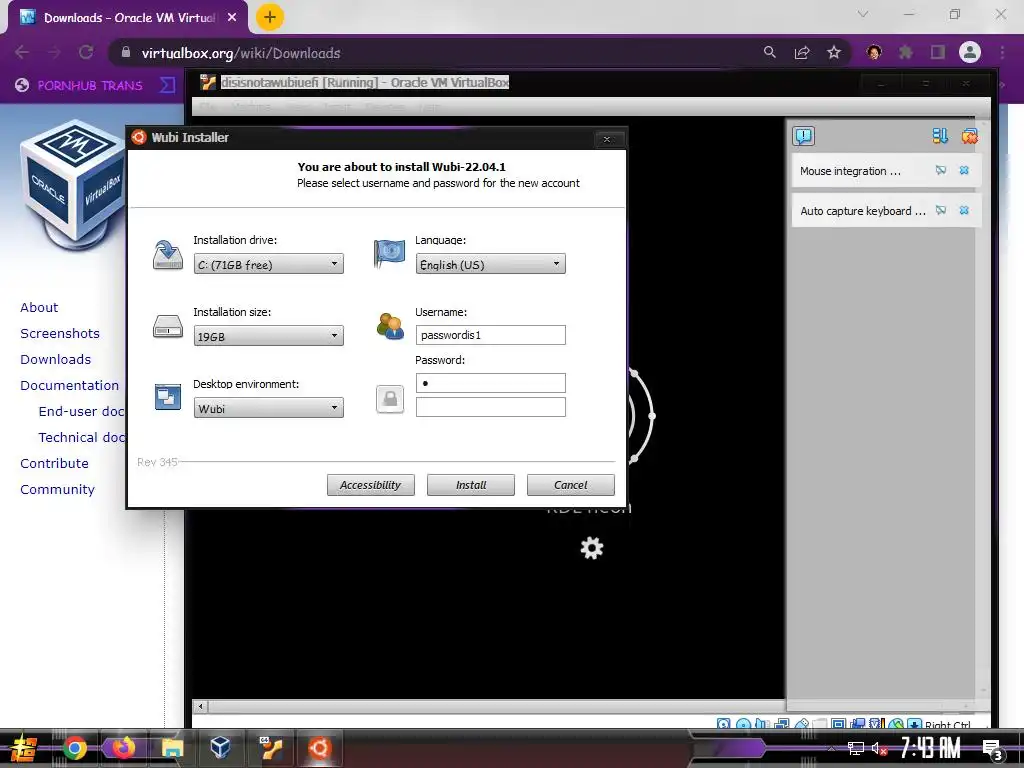Open the Community link in sidebar
Viewport: 1024px width, 768px height.
[57, 489]
